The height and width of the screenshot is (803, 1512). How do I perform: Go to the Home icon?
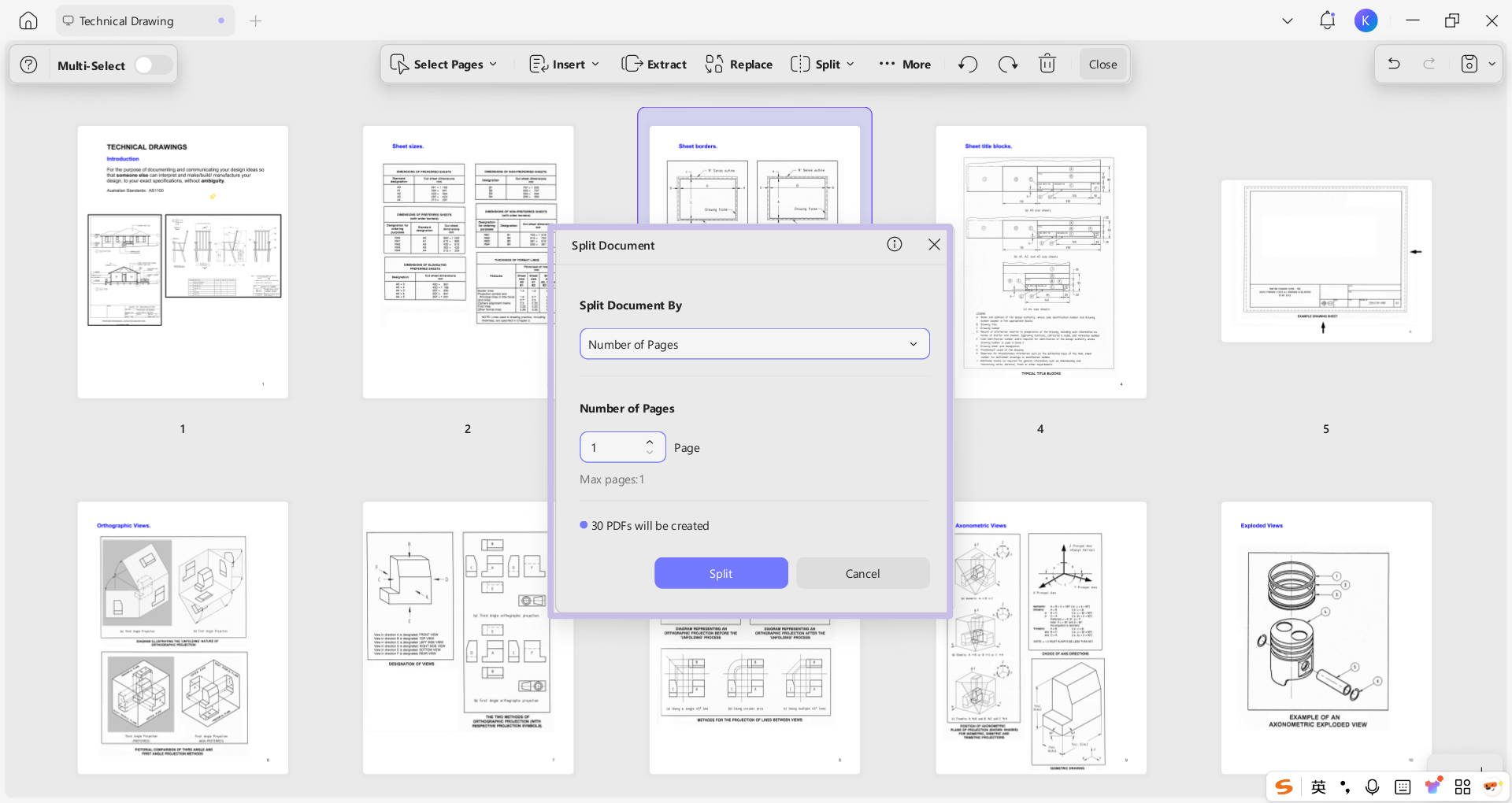tap(28, 21)
